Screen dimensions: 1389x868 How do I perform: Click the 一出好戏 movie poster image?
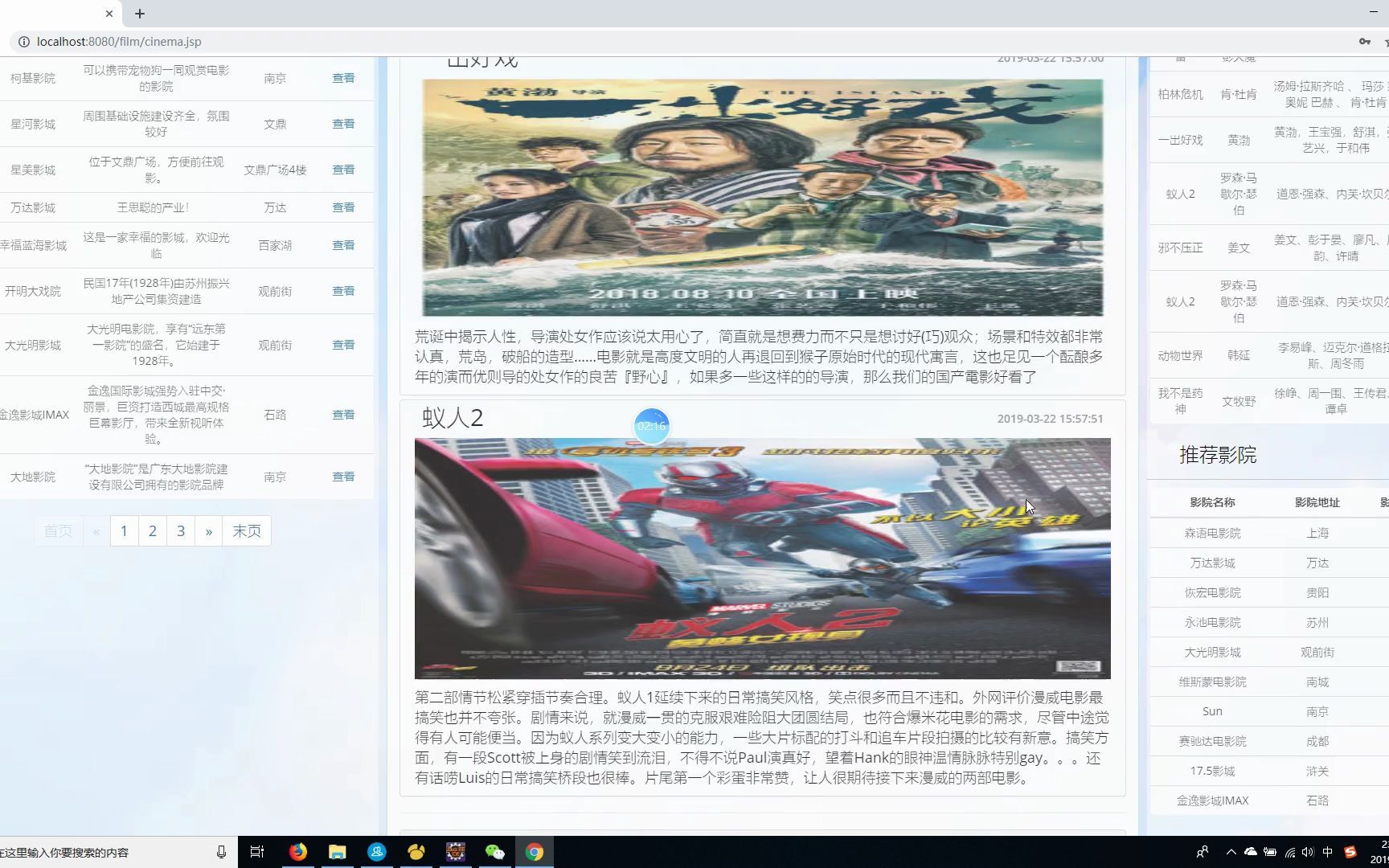click(x=763, y=197)
